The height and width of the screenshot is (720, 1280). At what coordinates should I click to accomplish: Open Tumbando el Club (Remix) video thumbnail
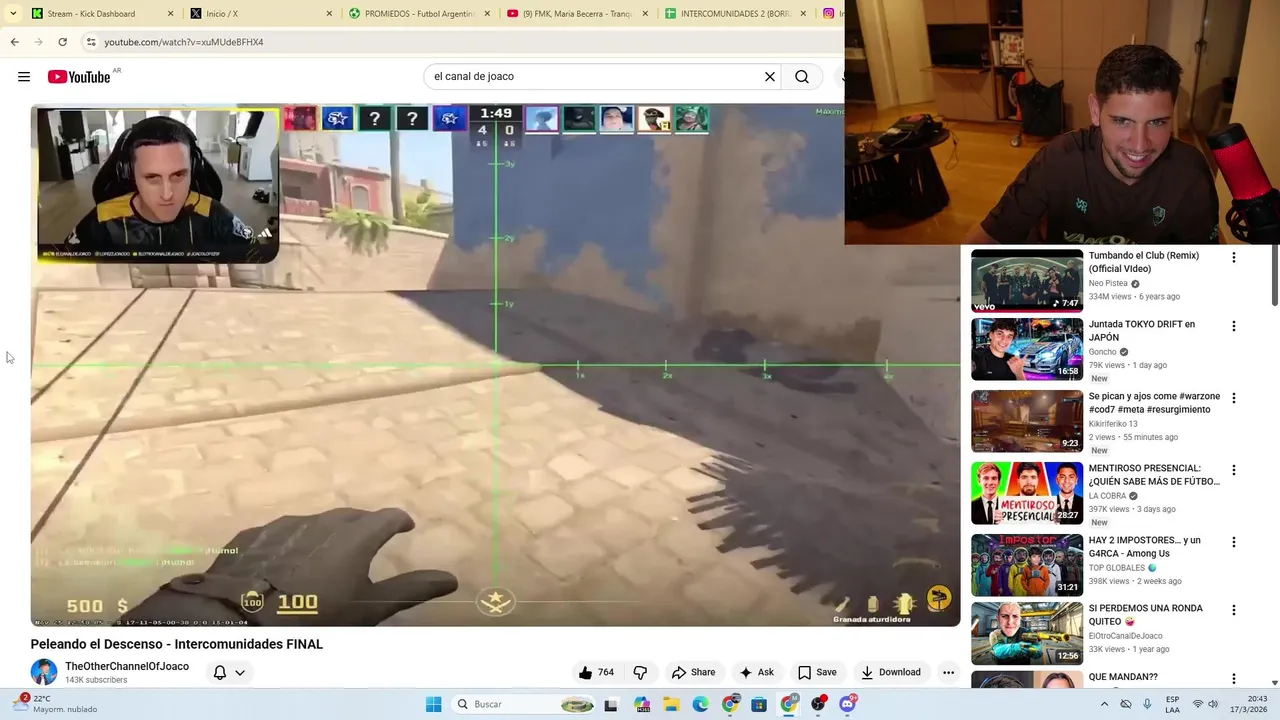pyautogui.click(x=1026, y=281)
